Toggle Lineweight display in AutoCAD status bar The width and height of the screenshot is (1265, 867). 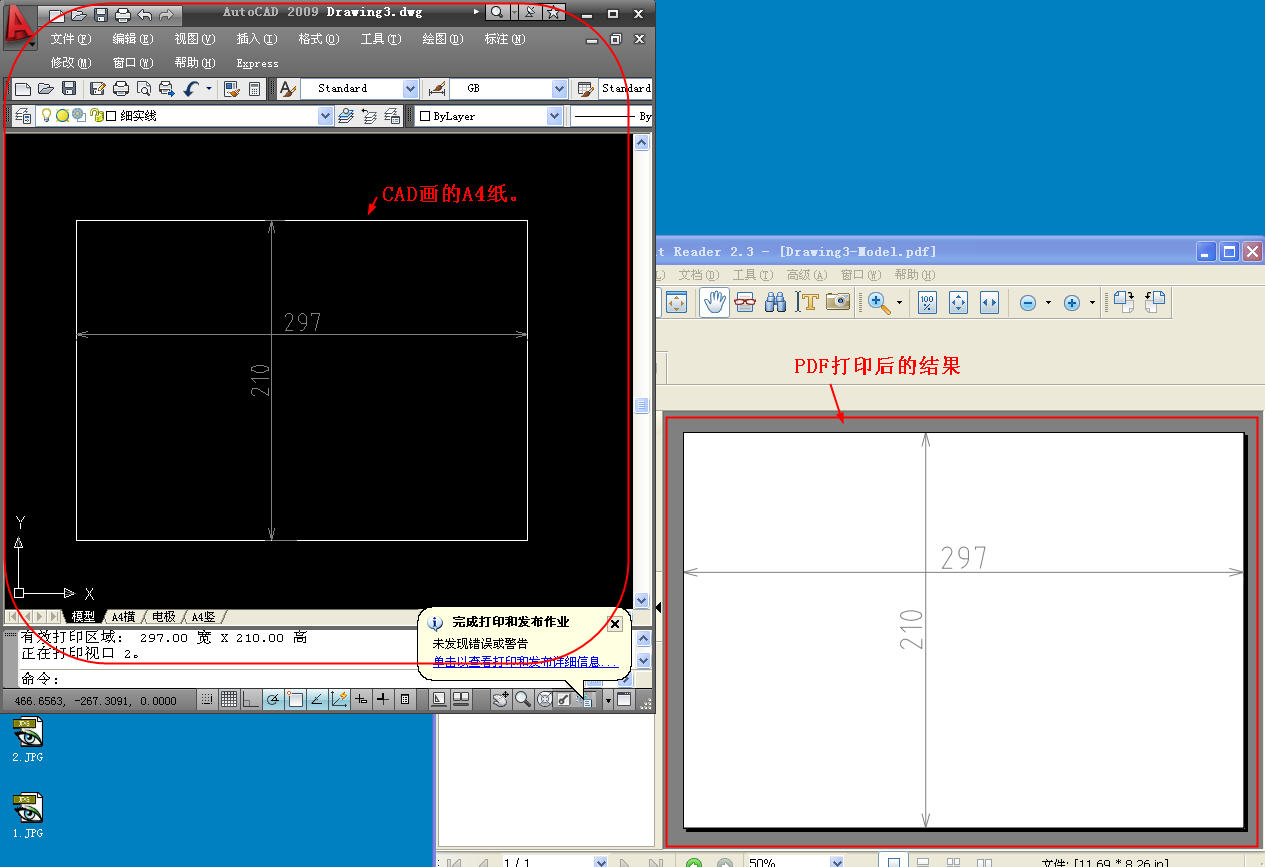[383, 700]
